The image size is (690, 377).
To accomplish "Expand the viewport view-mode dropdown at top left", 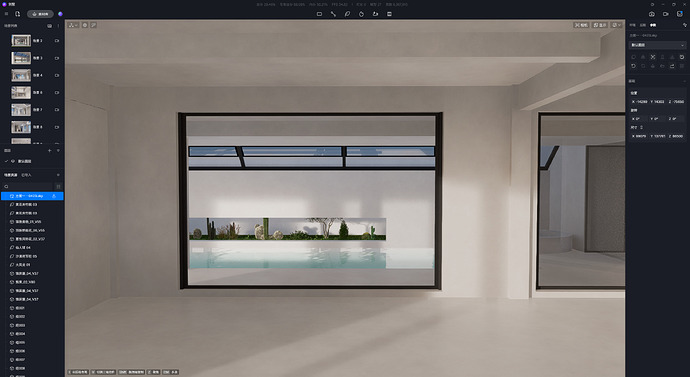I will (x=73, y=25).
